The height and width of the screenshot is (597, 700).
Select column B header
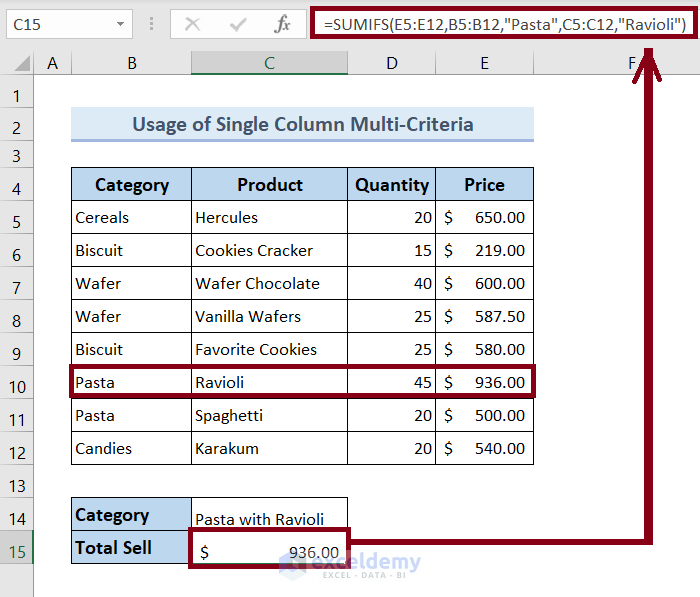pos(131,64)
